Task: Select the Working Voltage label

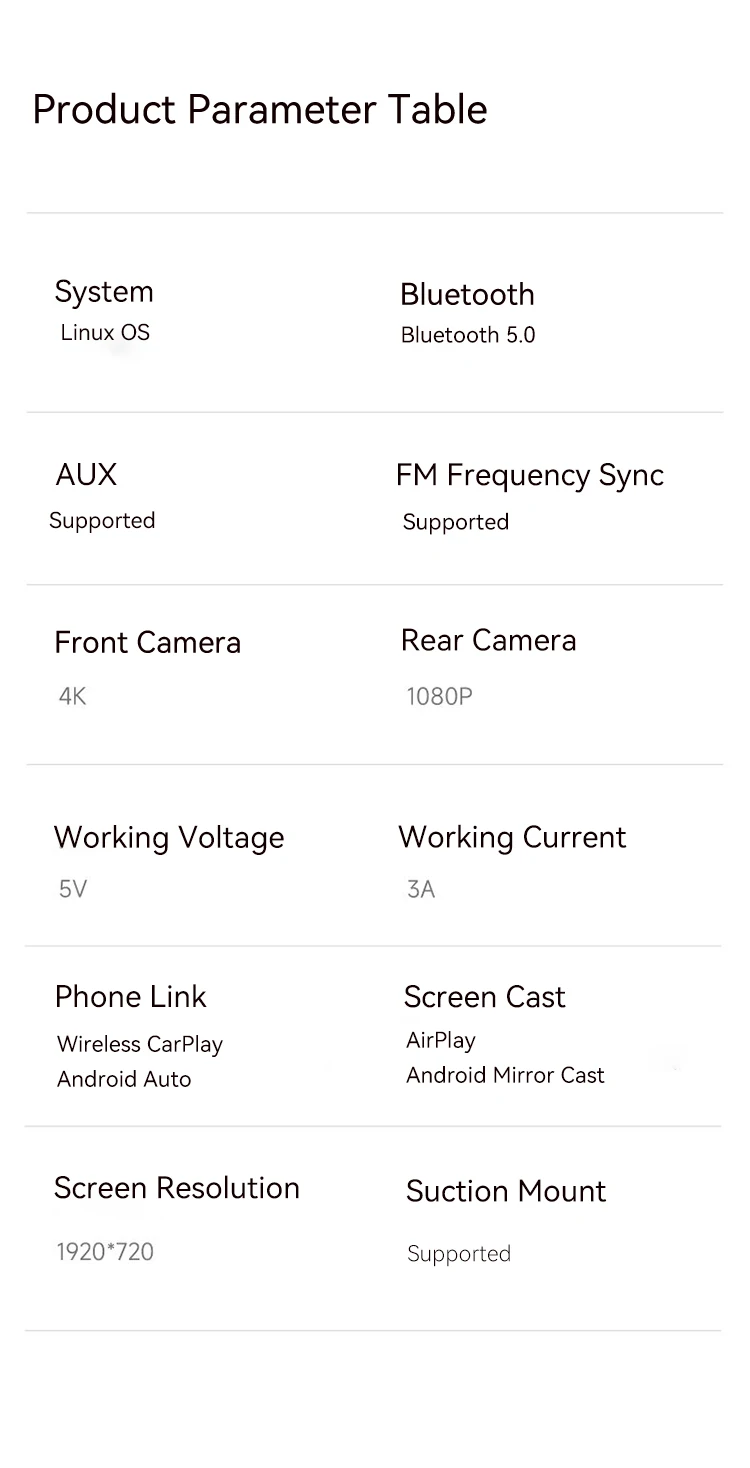Action: [x=169, y=838]
